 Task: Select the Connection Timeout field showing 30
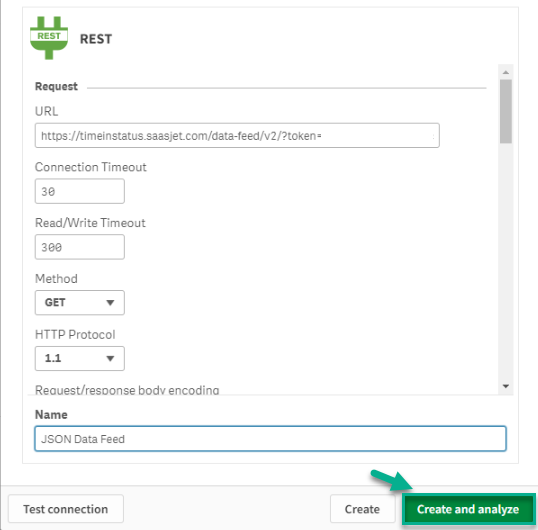[80, 191]
